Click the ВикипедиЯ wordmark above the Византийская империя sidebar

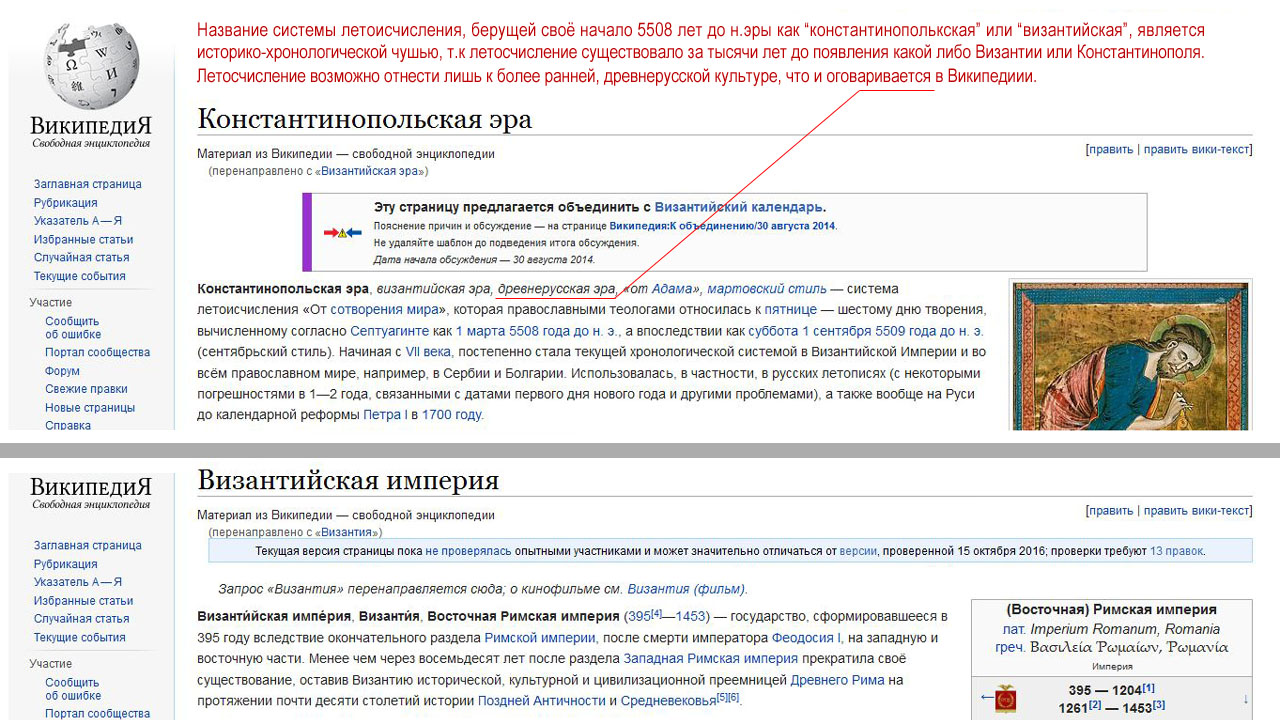click(x=91, y=487)
